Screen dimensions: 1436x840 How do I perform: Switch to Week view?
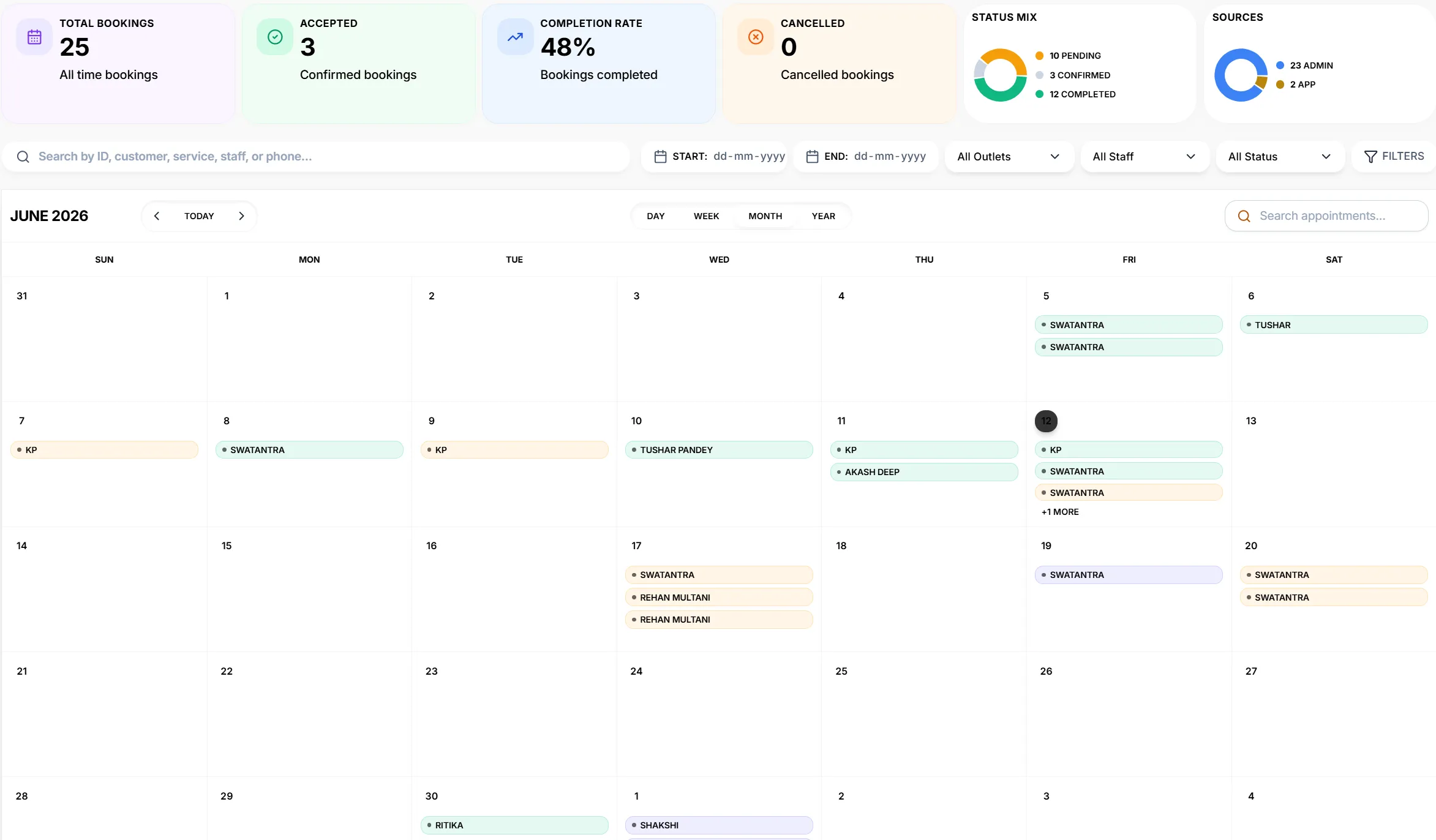click(706, 216)
